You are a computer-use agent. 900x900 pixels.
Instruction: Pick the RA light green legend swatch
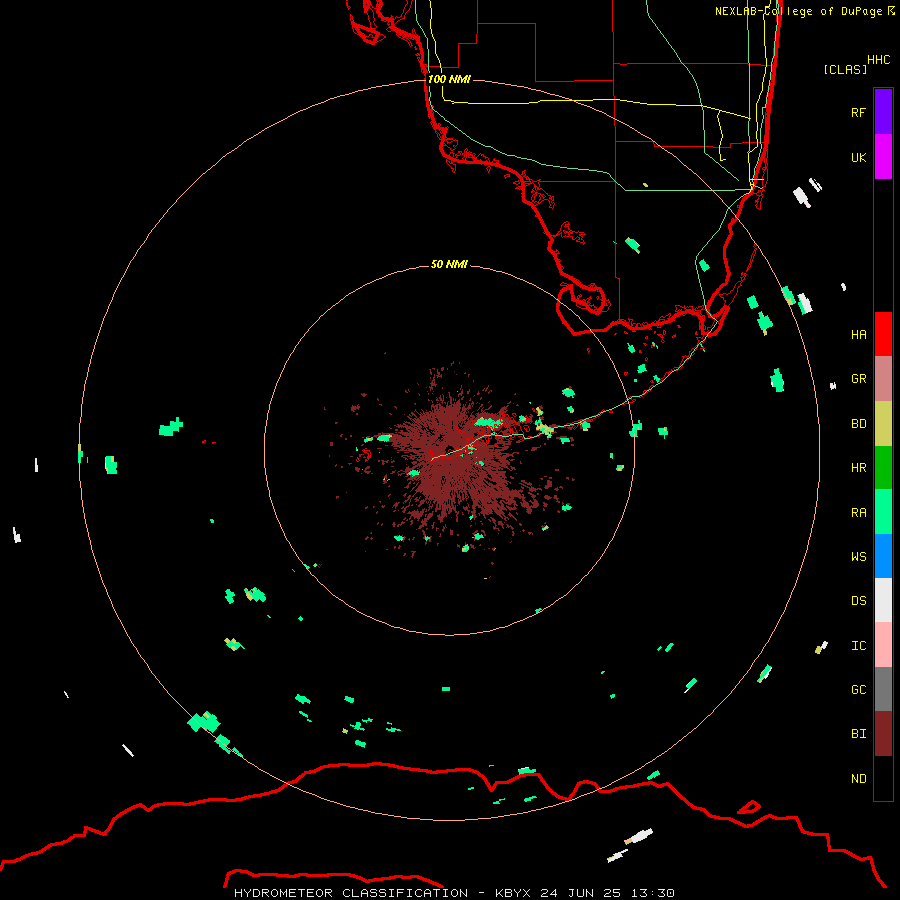pyautogui.click(x=883, y=512)
